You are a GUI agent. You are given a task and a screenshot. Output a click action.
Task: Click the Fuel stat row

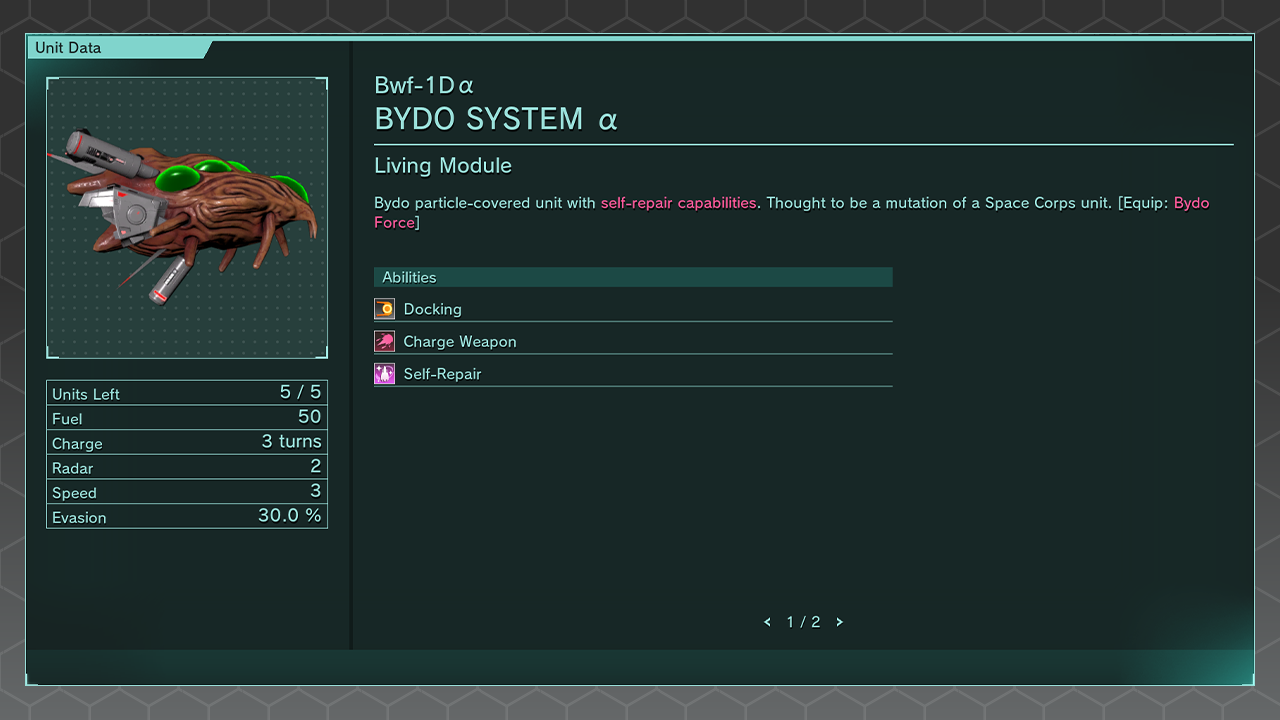click(187, 418)
